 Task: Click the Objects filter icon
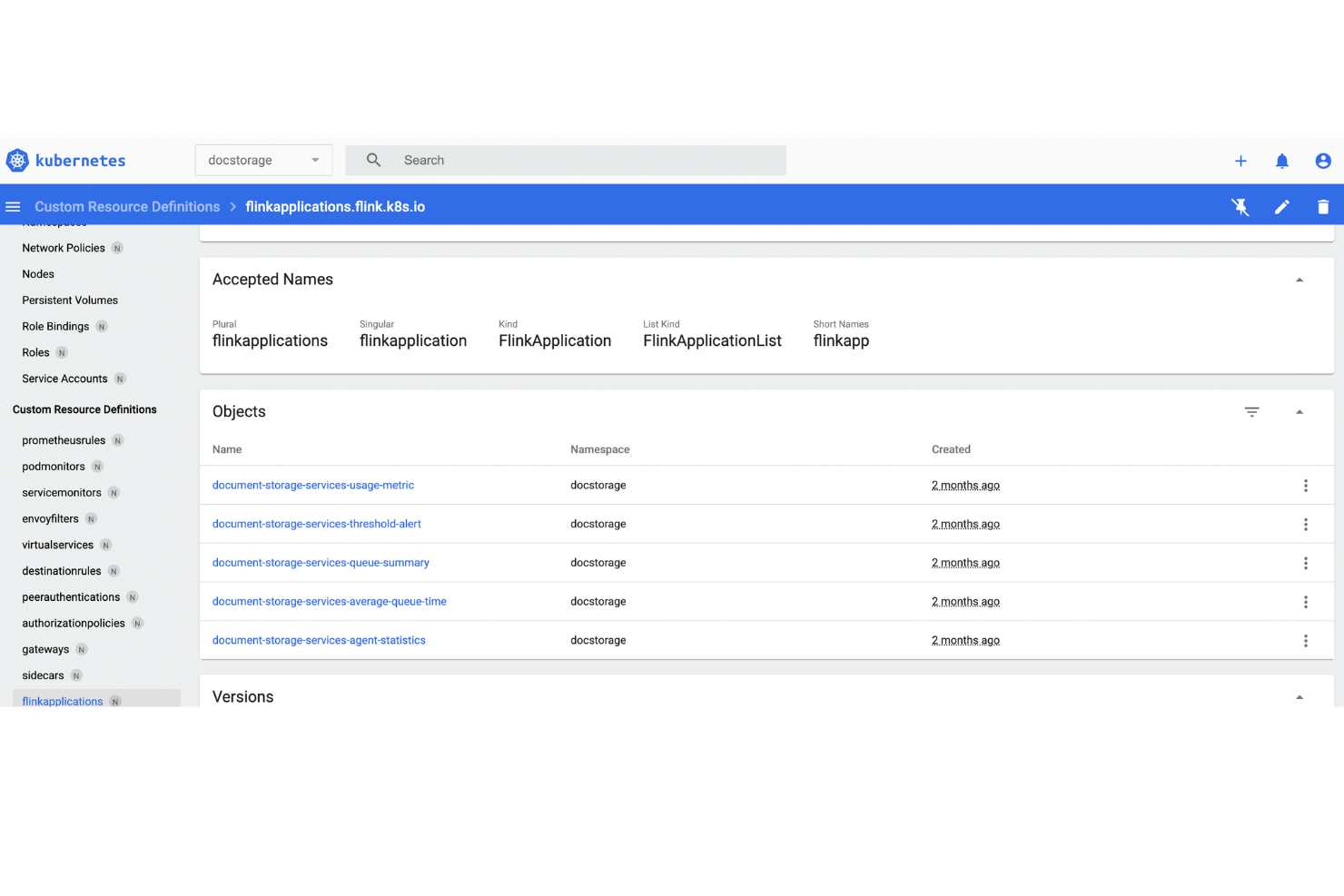(1252, 412)
